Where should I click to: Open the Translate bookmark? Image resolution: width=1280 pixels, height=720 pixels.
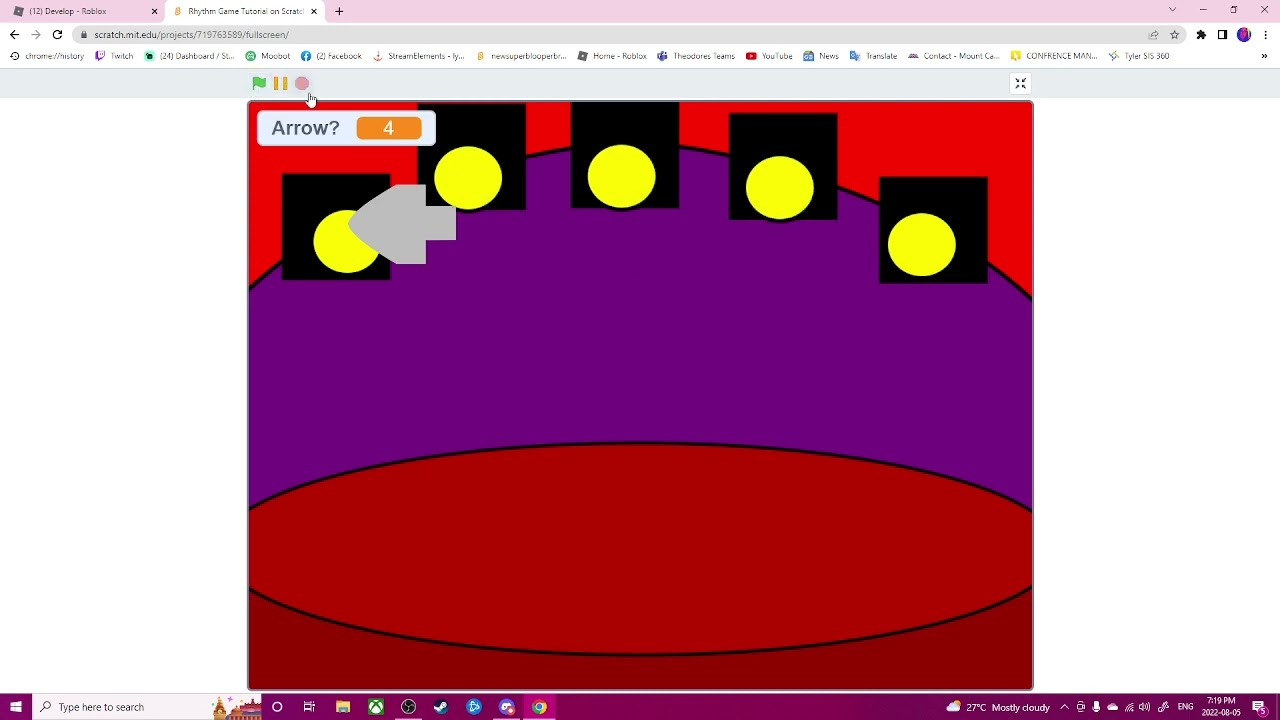(x=873, y=56)
